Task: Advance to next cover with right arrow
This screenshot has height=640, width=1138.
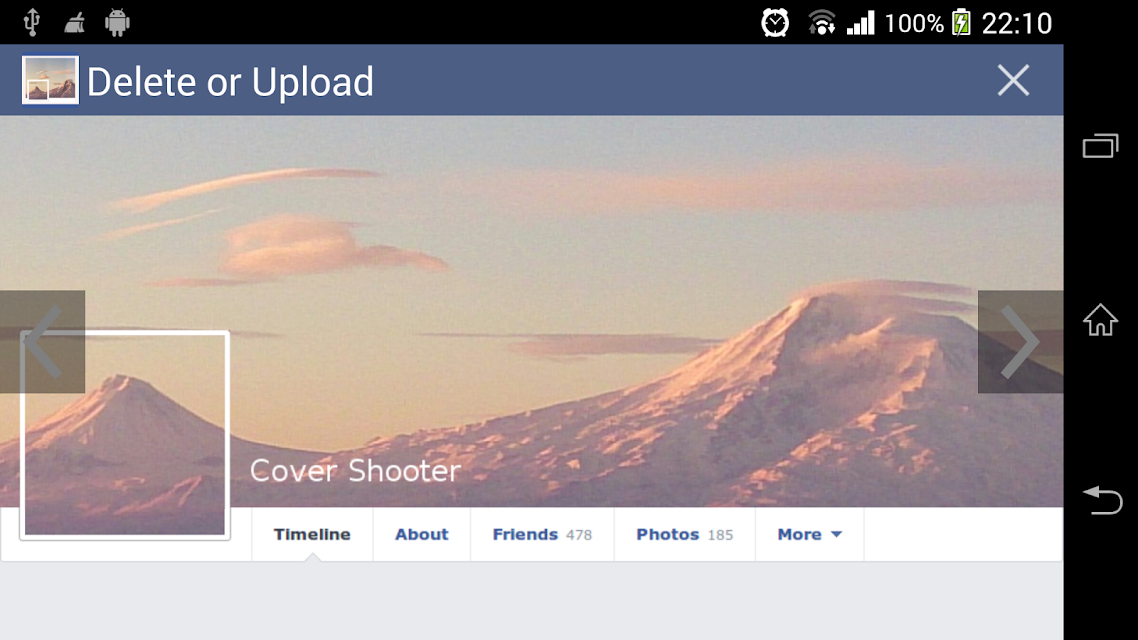Action: (1020, 342)
